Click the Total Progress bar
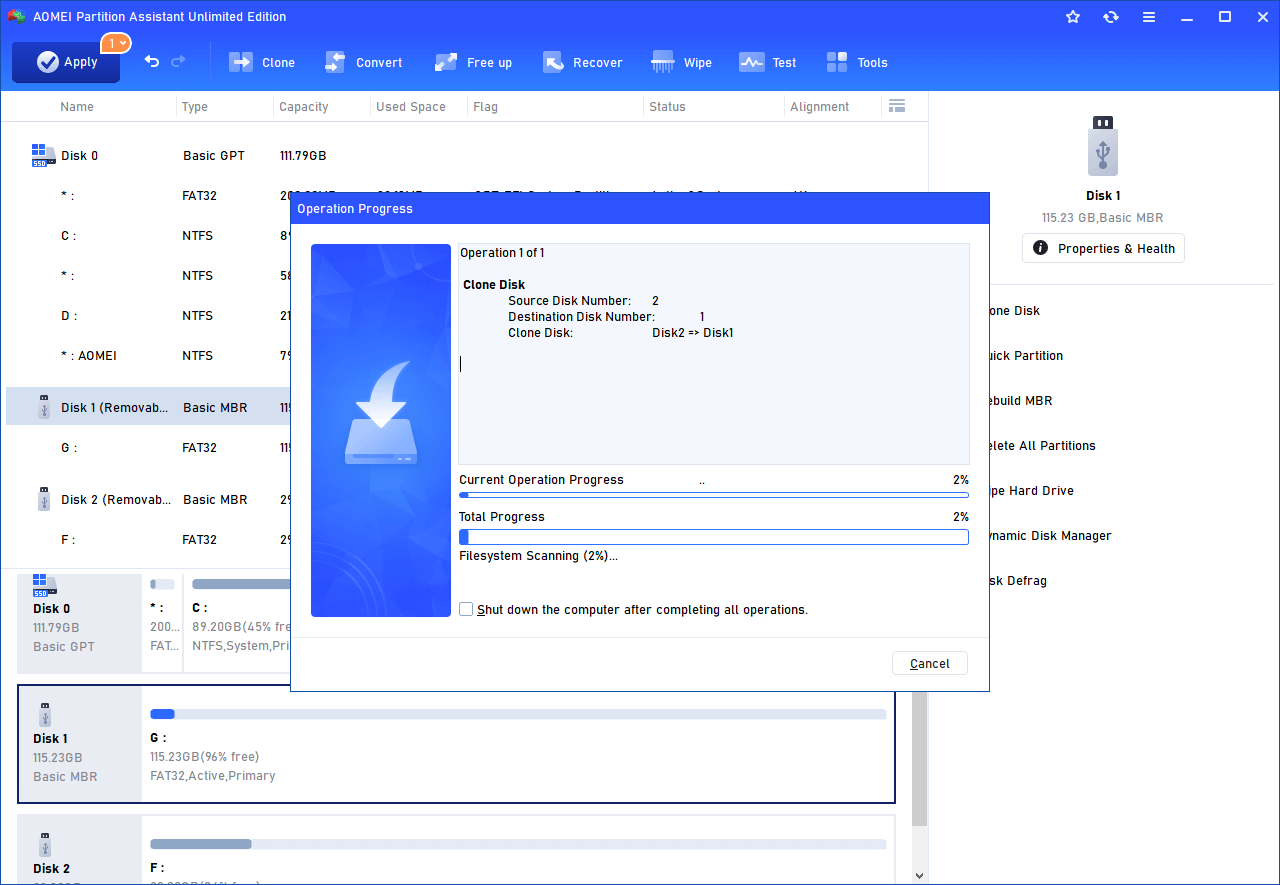This screenshot has width=1280, height=885. 714,536
